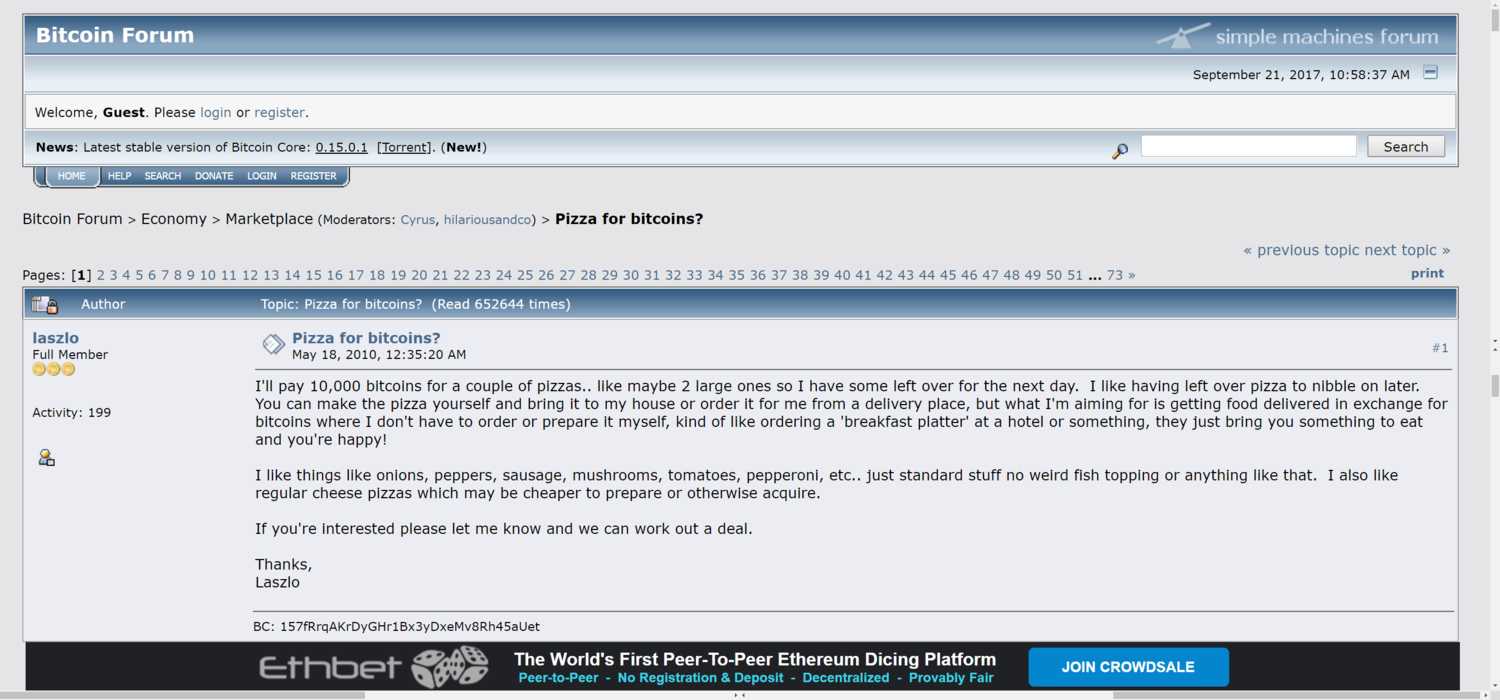This screenshot has width=1500, height=700.
Task: Click the Simple Machines Forum logo
Action: click(1297, 36)
